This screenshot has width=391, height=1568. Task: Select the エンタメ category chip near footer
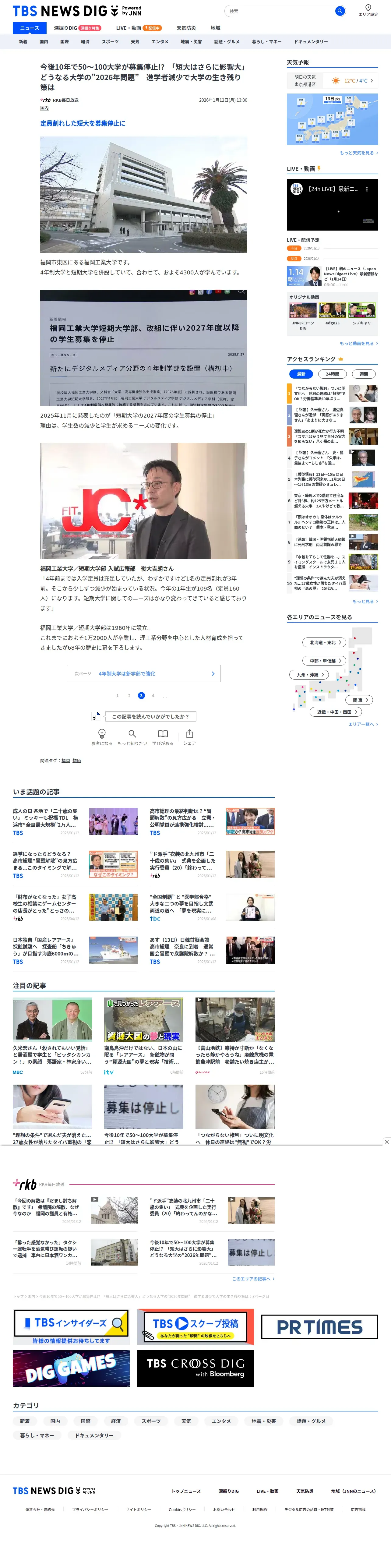tap(221, 1421)
